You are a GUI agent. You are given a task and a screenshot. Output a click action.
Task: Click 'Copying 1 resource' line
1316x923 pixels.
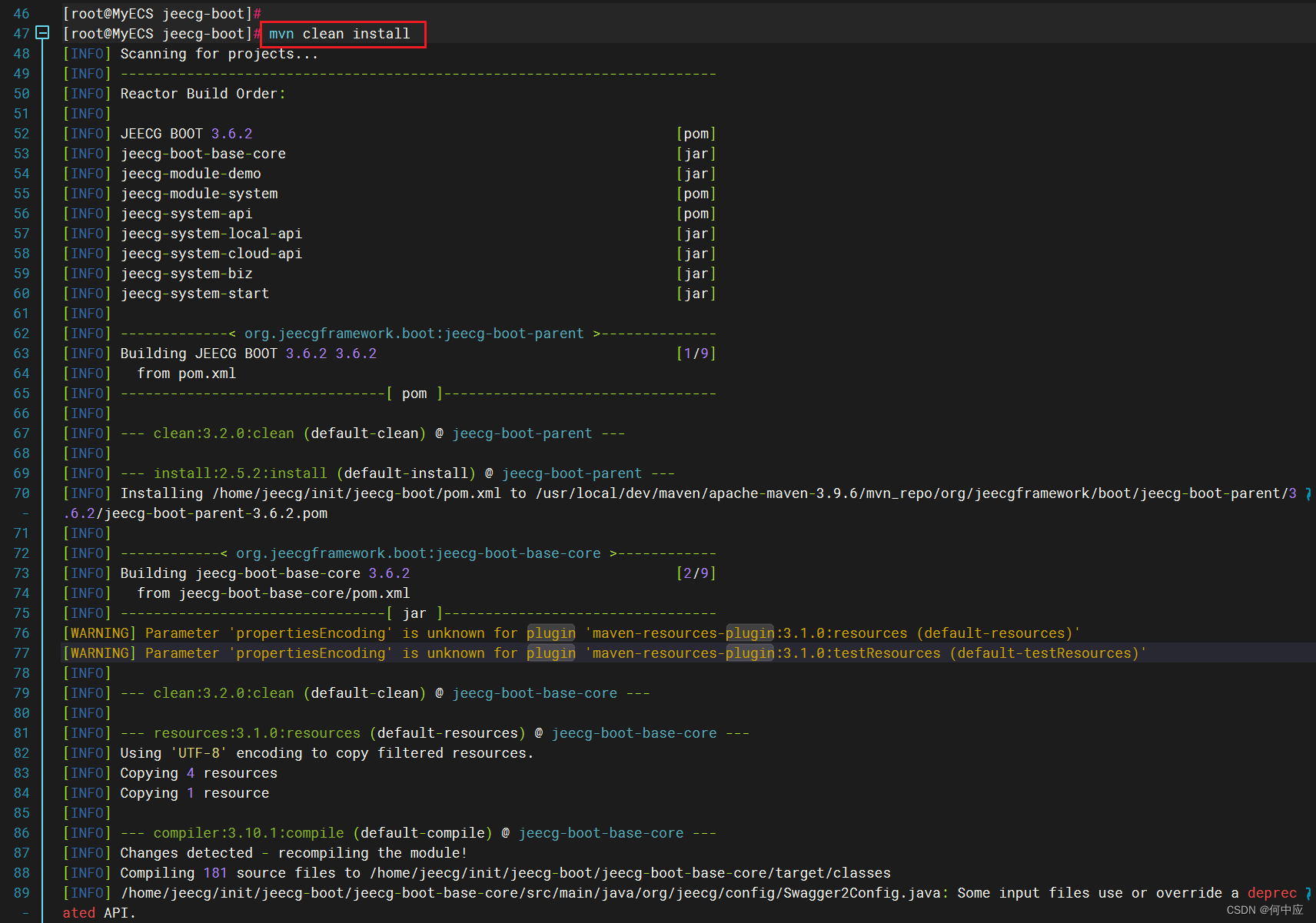click(x=194, y=793)
